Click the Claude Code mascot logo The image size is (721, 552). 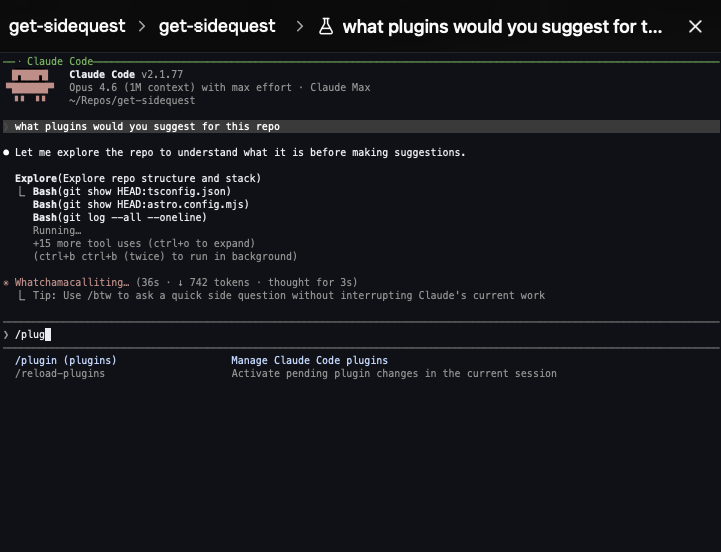click(29, 86)
